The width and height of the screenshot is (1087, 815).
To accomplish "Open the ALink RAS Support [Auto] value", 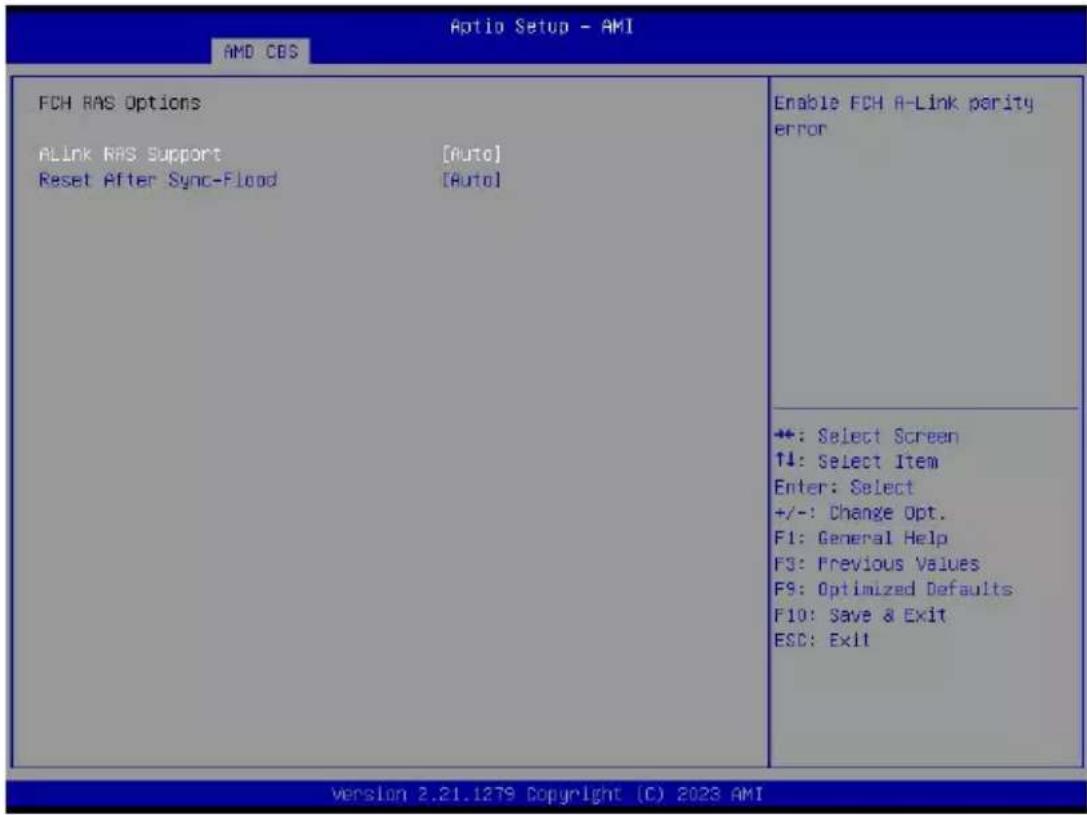I will point(471,154).
